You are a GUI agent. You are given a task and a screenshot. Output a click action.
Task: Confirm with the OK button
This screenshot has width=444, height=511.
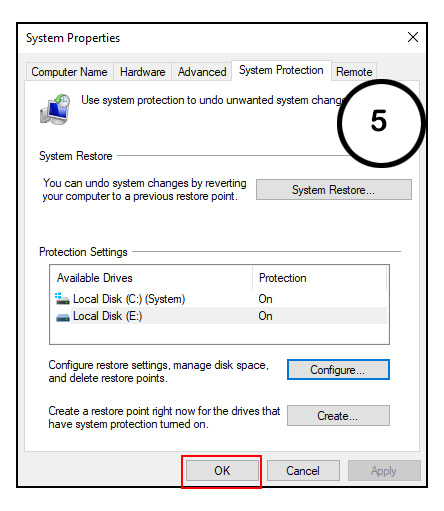[x=222, y=471]
